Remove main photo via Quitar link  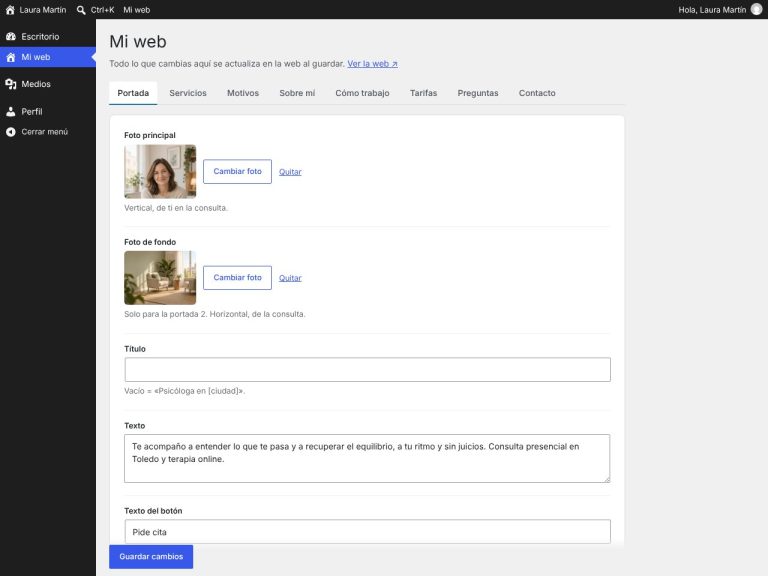point(290,172)
